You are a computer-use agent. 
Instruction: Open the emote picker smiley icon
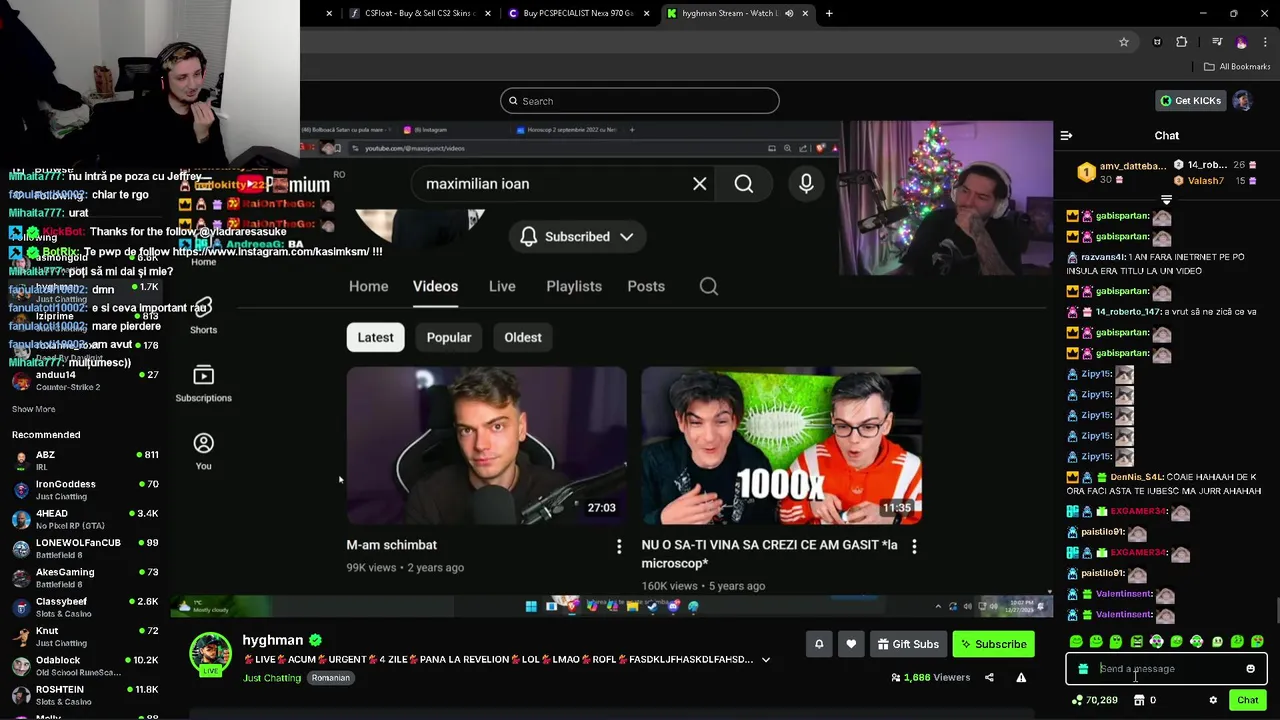[x=1250, y=669]
